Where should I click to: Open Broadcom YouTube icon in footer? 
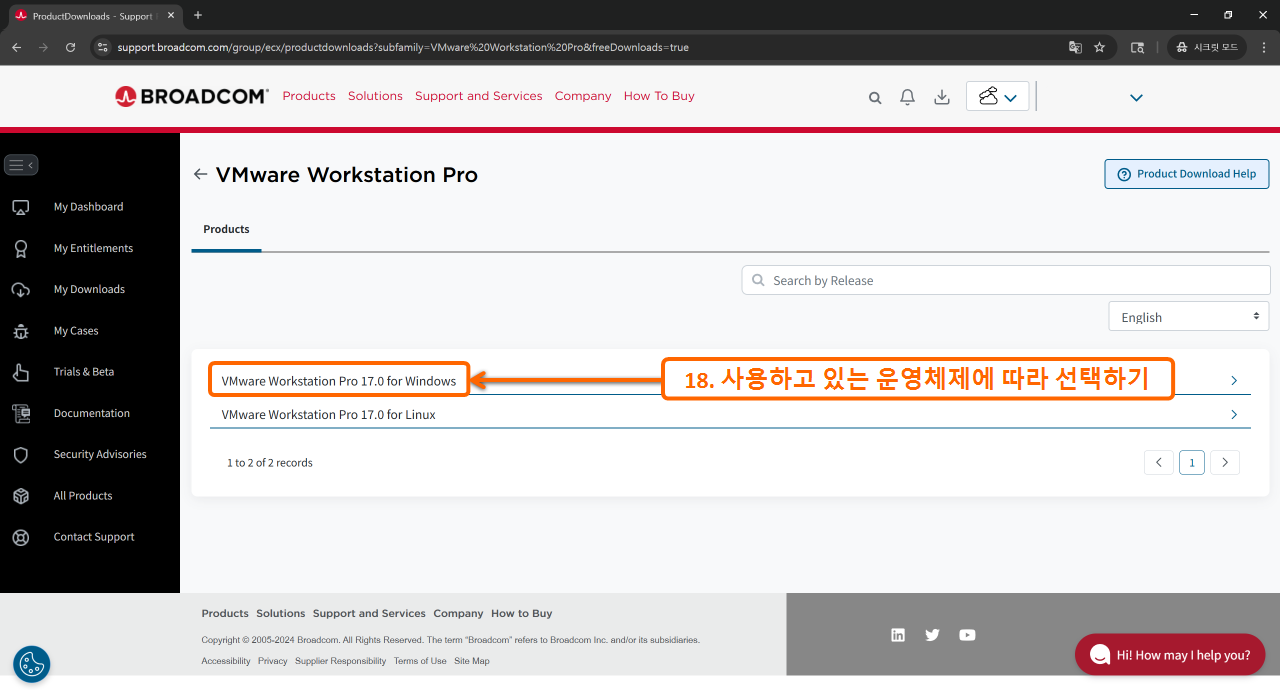point(967,635)
